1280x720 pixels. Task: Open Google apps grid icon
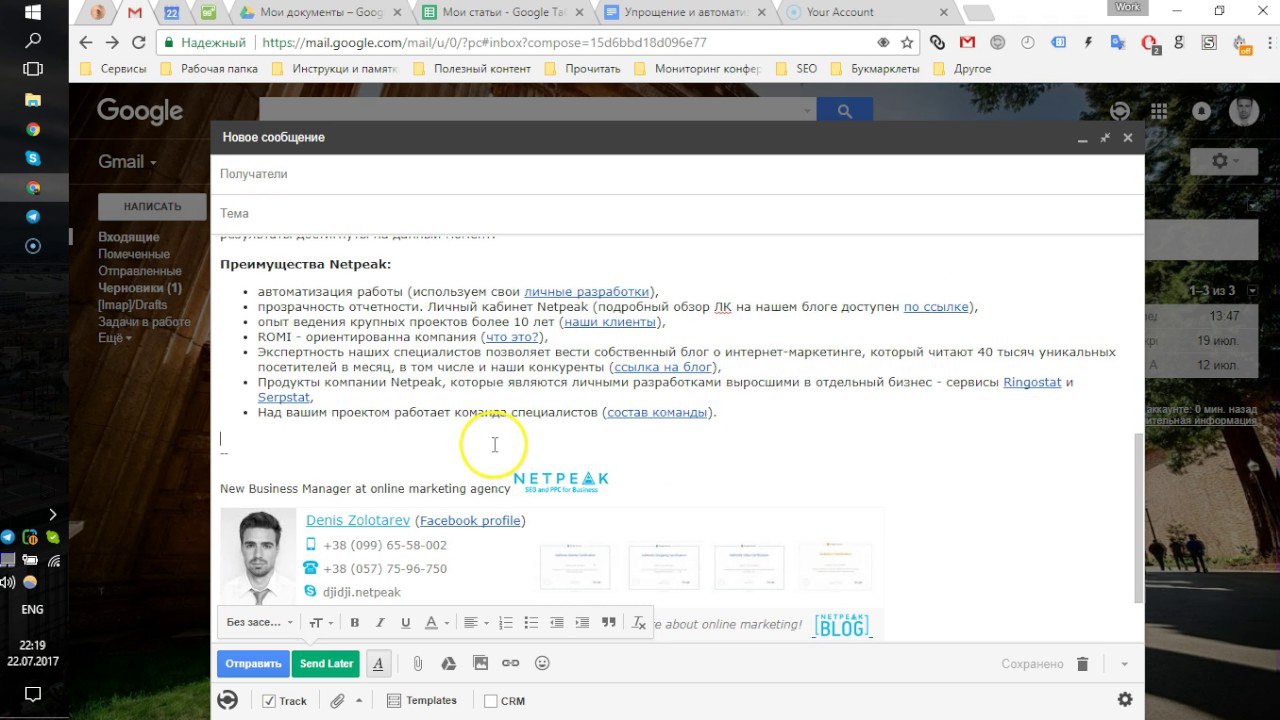(x=1159, y=111)
